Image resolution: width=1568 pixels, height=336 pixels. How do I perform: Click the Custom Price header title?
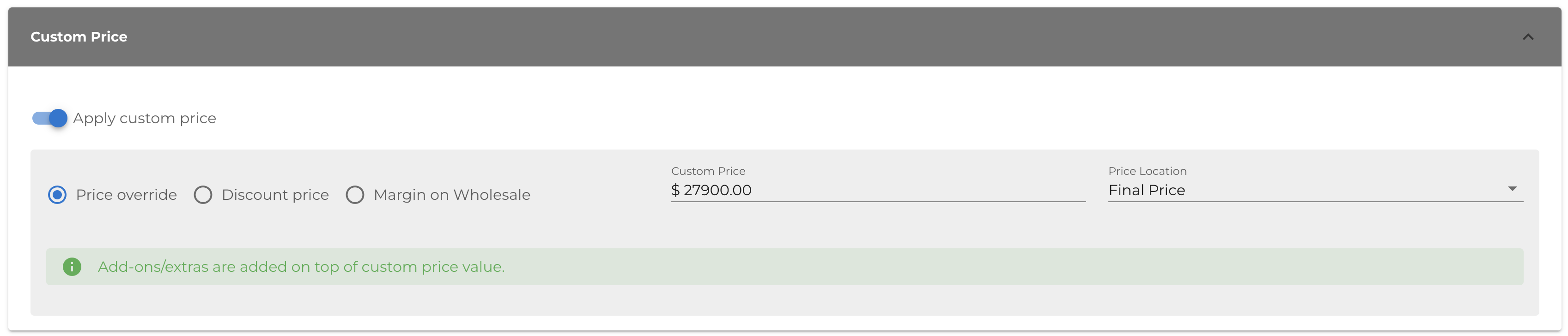79,37
